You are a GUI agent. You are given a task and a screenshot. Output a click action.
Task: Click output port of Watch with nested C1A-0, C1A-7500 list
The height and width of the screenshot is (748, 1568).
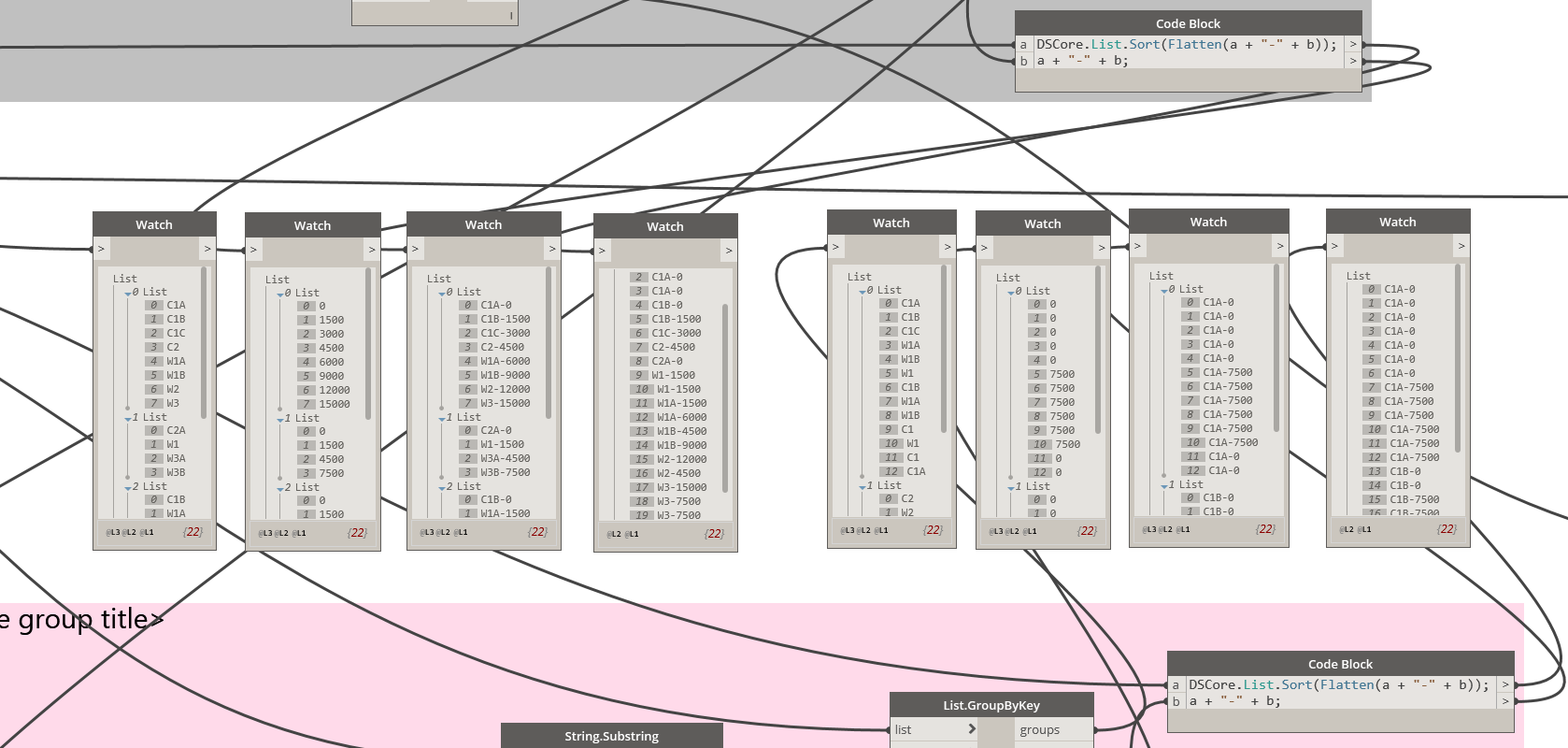1280,245
